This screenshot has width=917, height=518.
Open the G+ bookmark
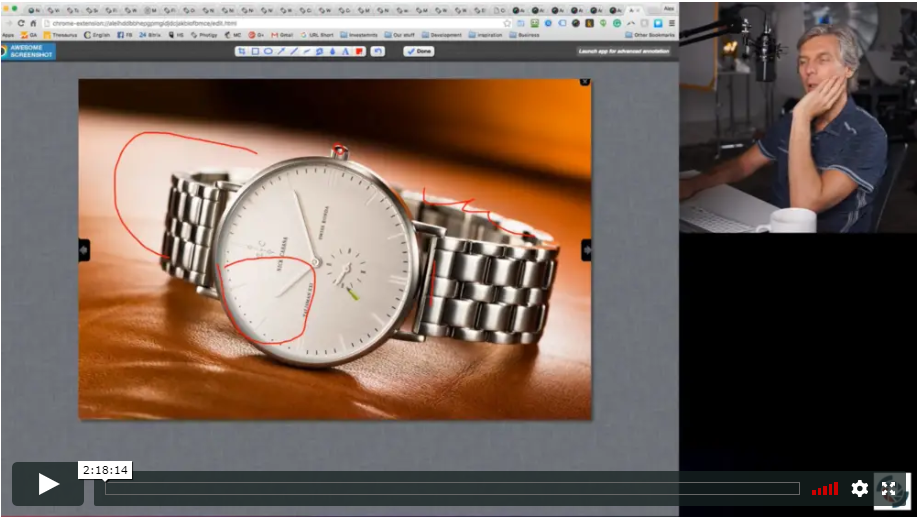point(256,35)
